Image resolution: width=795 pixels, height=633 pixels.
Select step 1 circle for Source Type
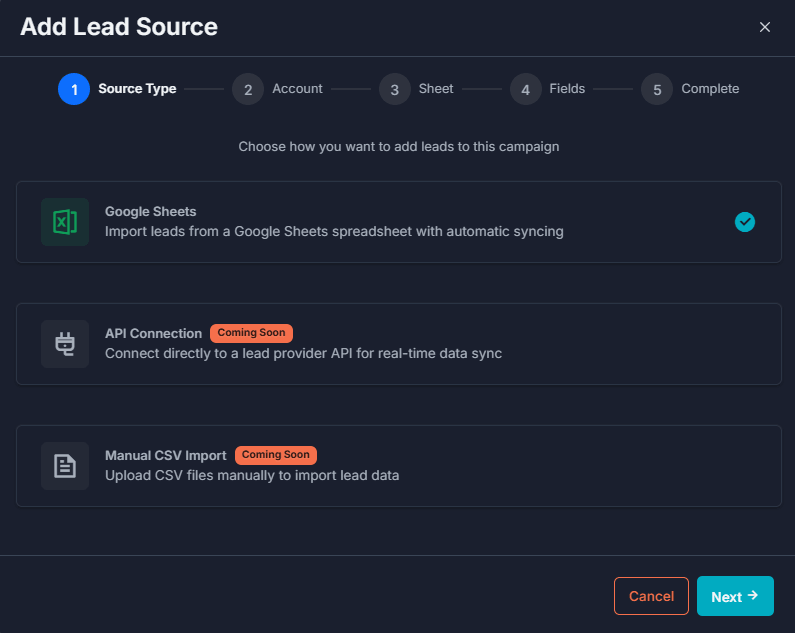(74, 89)
